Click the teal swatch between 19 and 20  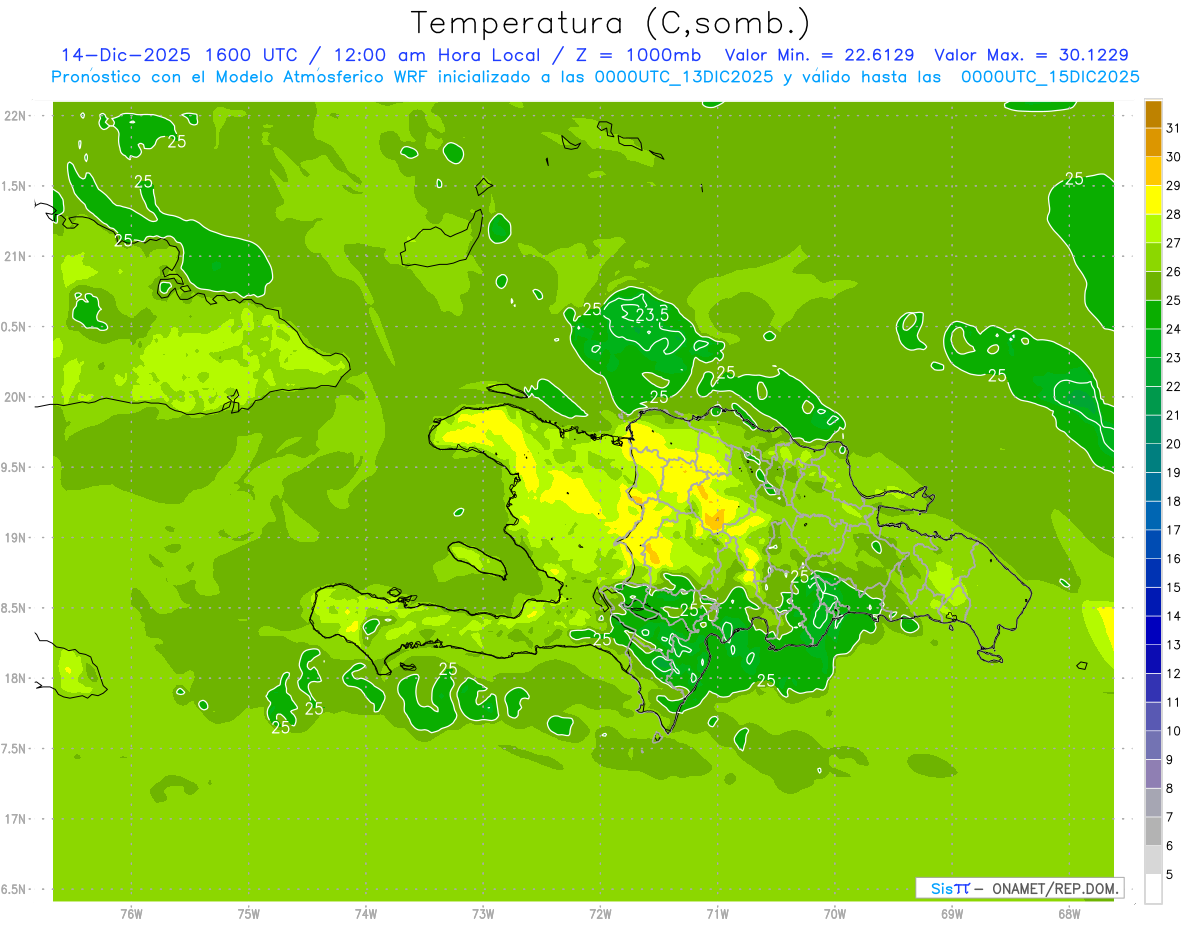tap(1153, 458)
